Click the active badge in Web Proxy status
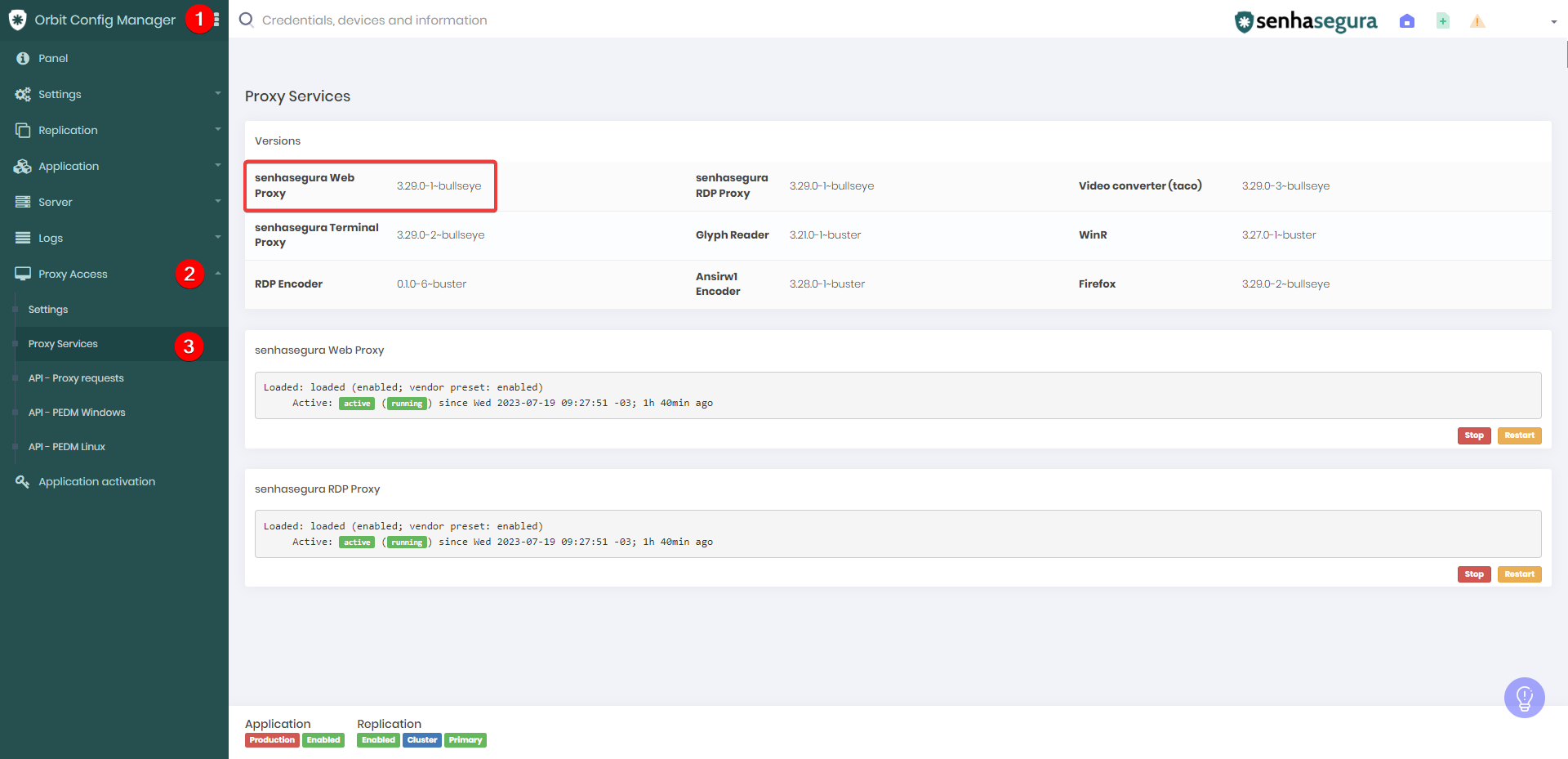Image resolution: width=1568 pixels, height=759 pixels. [357, 404]
